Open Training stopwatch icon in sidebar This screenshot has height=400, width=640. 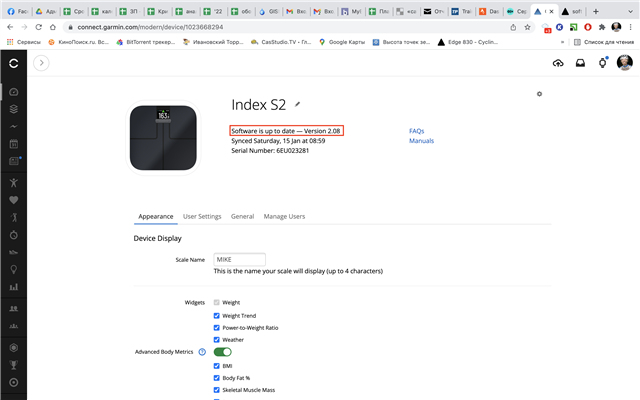click(x=13, y=235)
